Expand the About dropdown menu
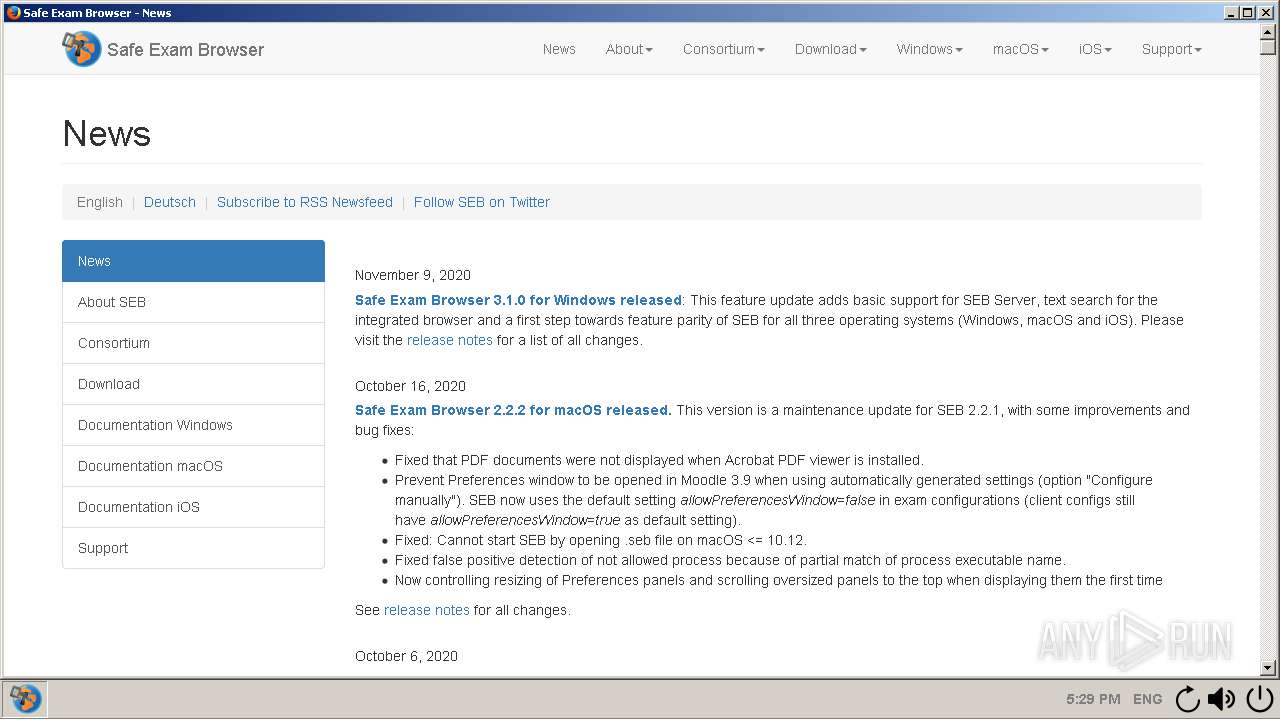This screenshot has height=720, width=1280. click(629, 49)
